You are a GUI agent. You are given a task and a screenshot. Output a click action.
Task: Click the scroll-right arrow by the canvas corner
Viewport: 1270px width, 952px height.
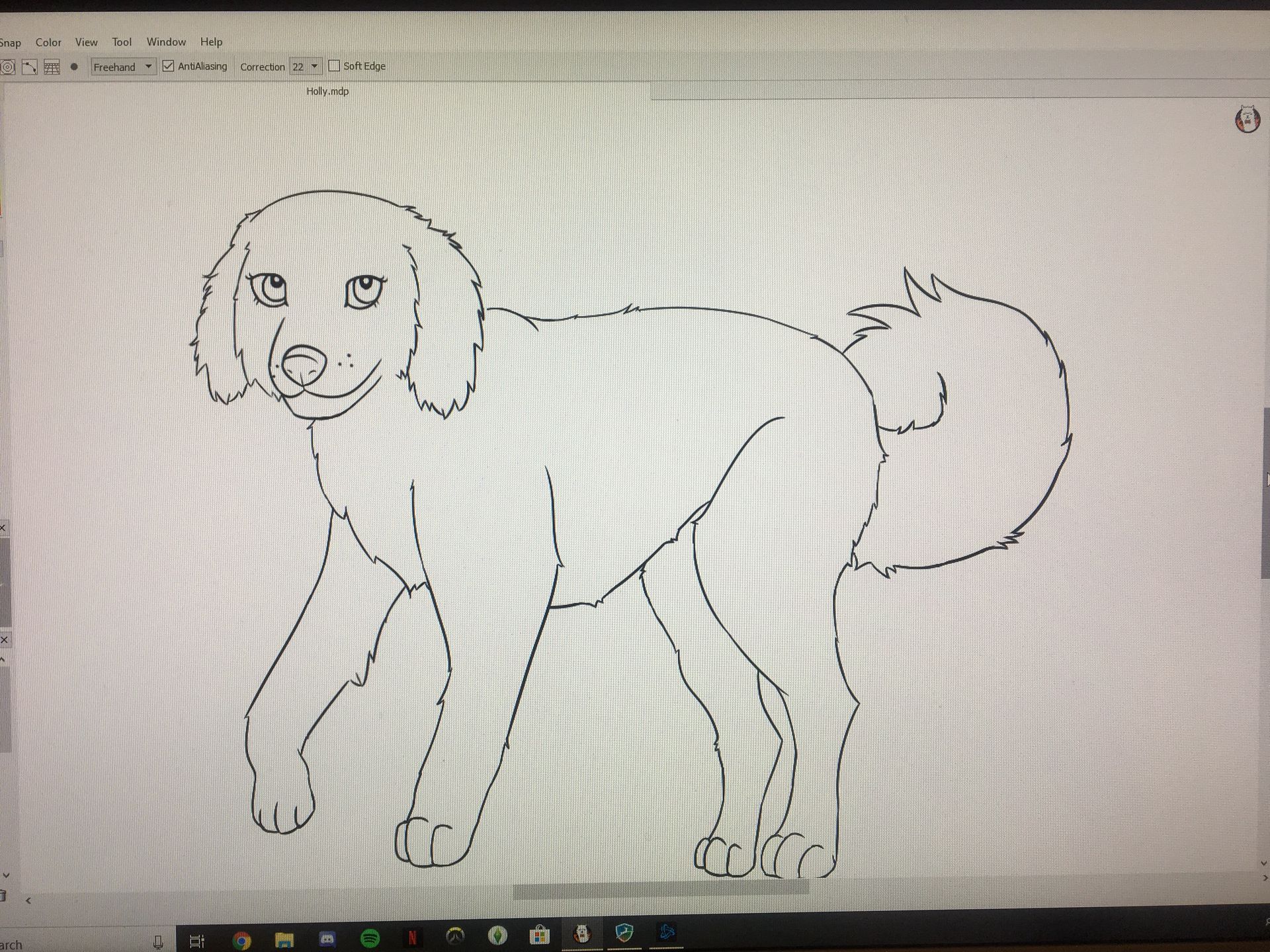[x=1265, y=878]
